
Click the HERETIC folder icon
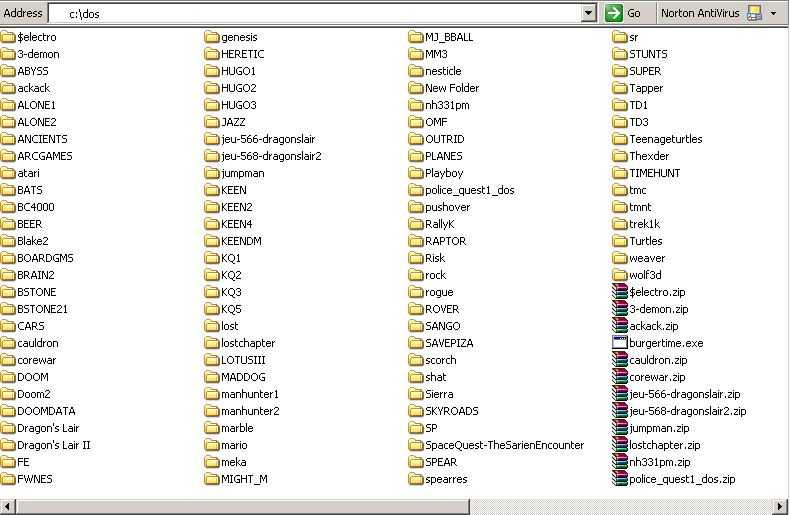coord(212,54)
